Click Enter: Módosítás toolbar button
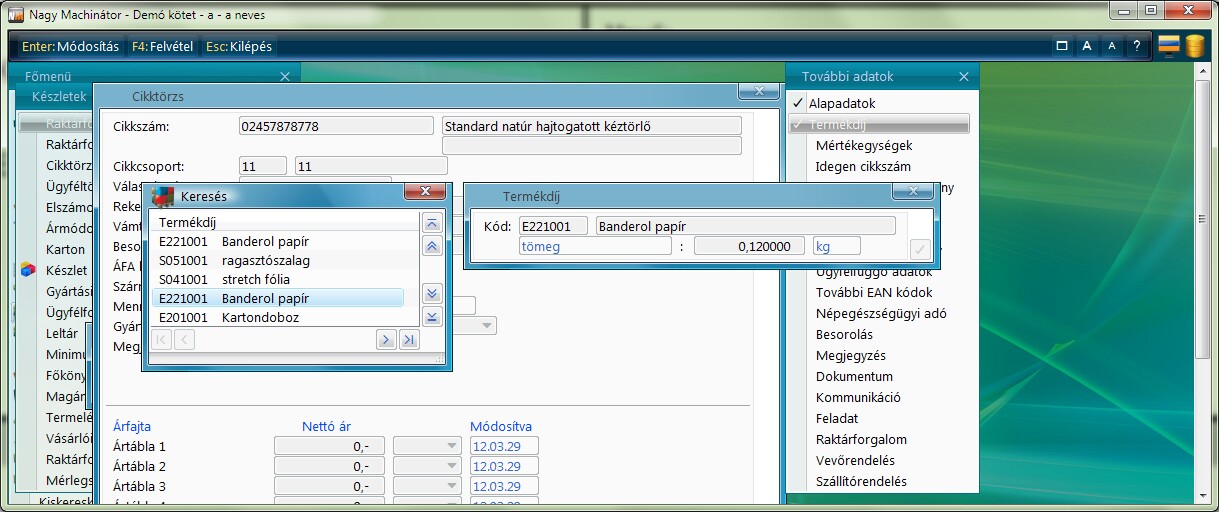 click(70, 46)
